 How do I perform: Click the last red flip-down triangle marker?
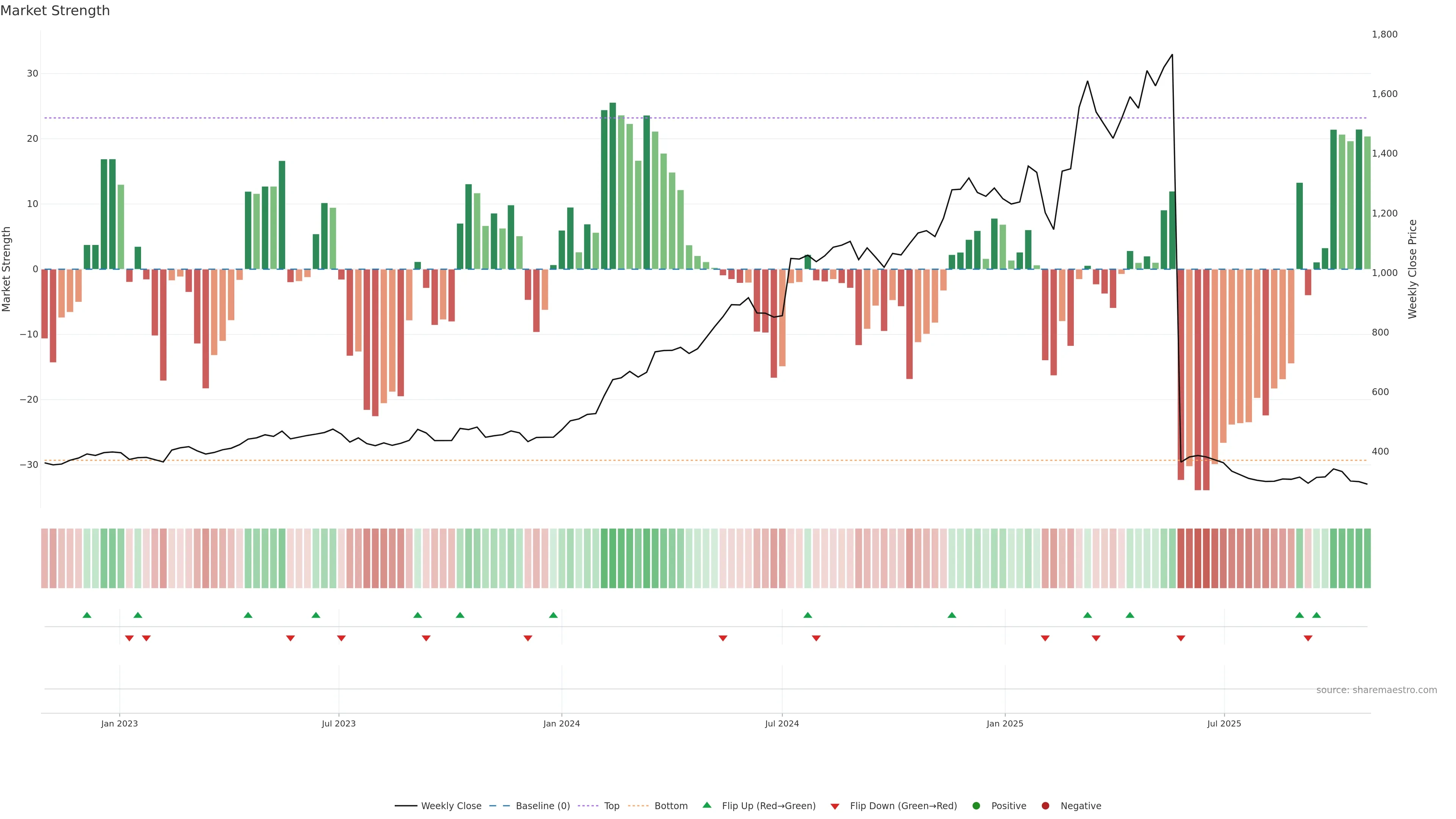[1308, 638]
